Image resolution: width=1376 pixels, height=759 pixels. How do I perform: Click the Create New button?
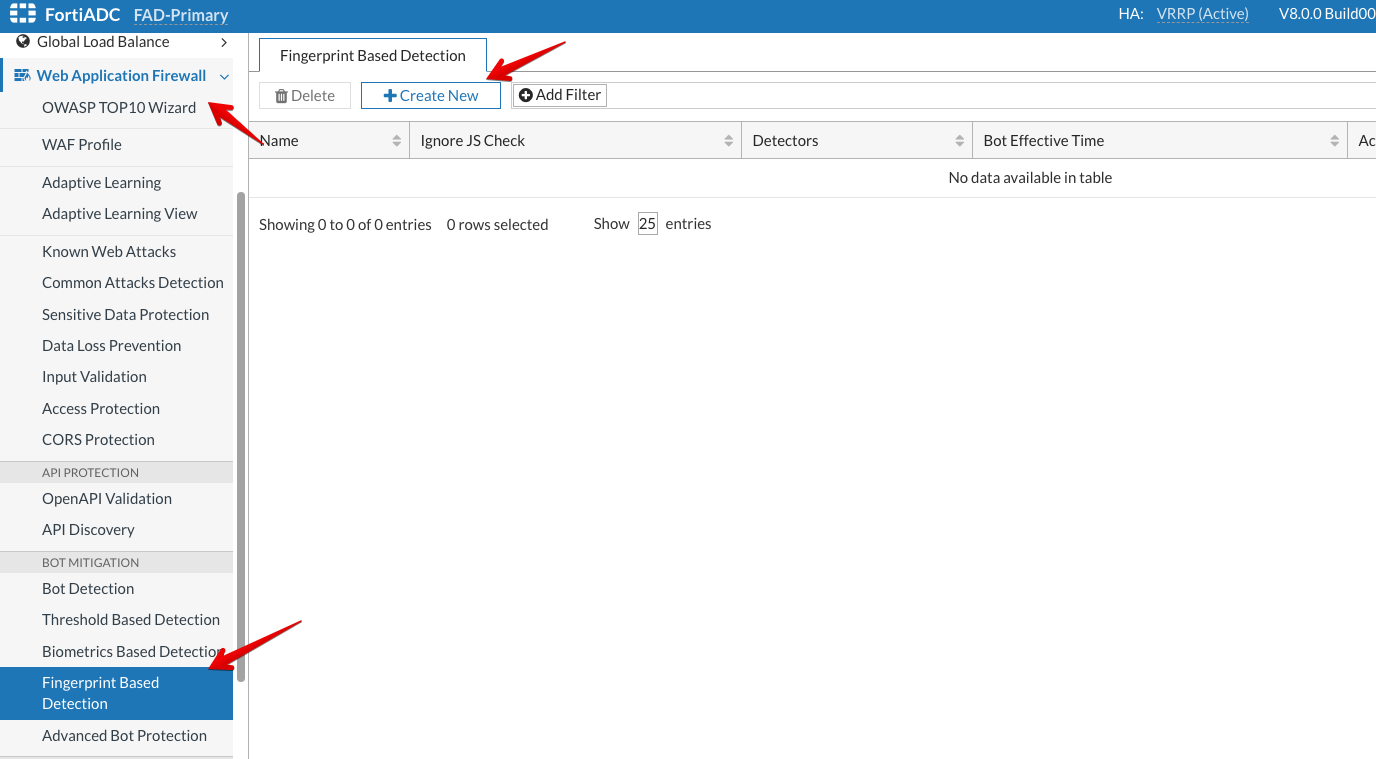[x=431, y=95]
